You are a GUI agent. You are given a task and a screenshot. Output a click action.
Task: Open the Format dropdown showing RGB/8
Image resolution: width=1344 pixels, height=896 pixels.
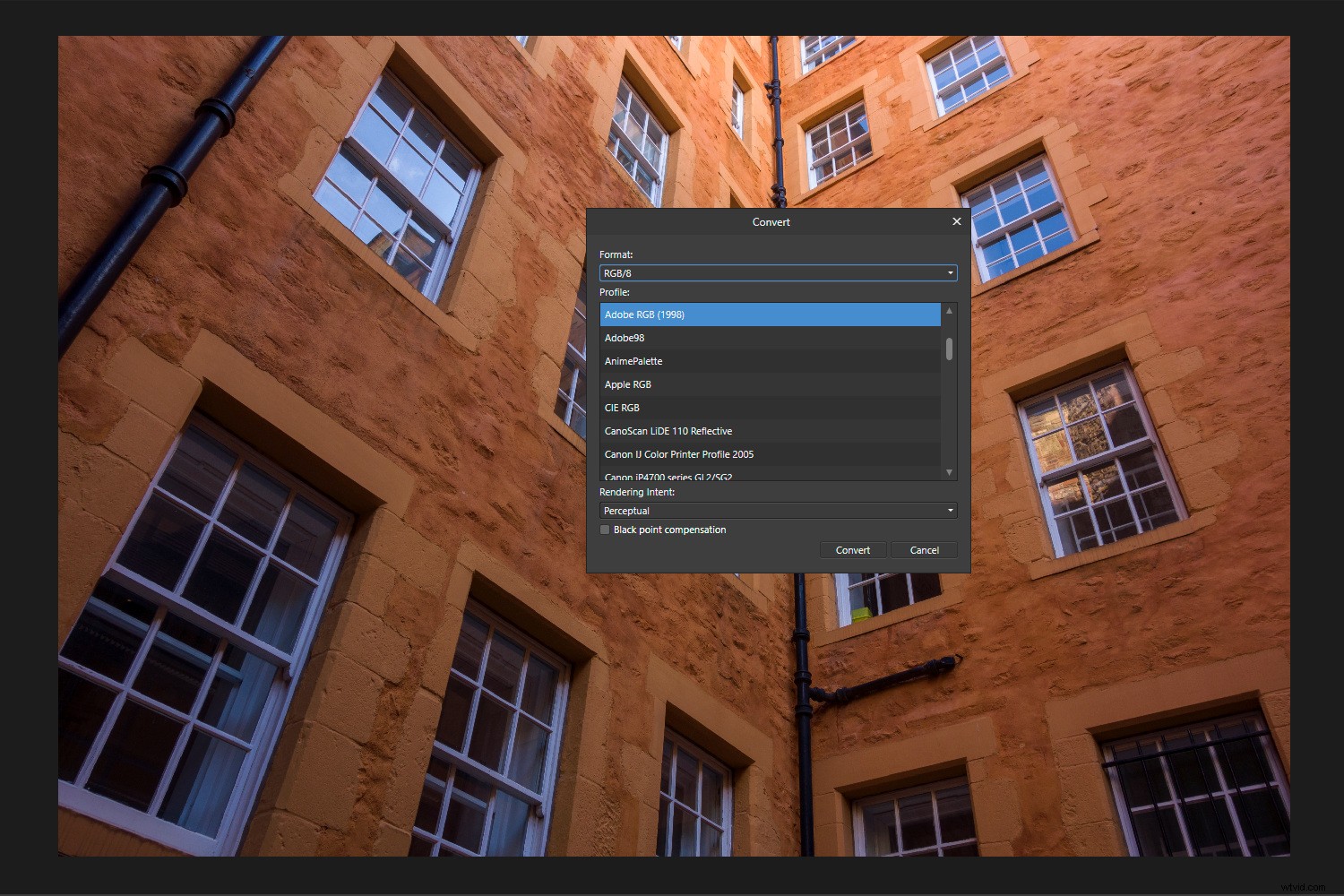pos(777,272)
